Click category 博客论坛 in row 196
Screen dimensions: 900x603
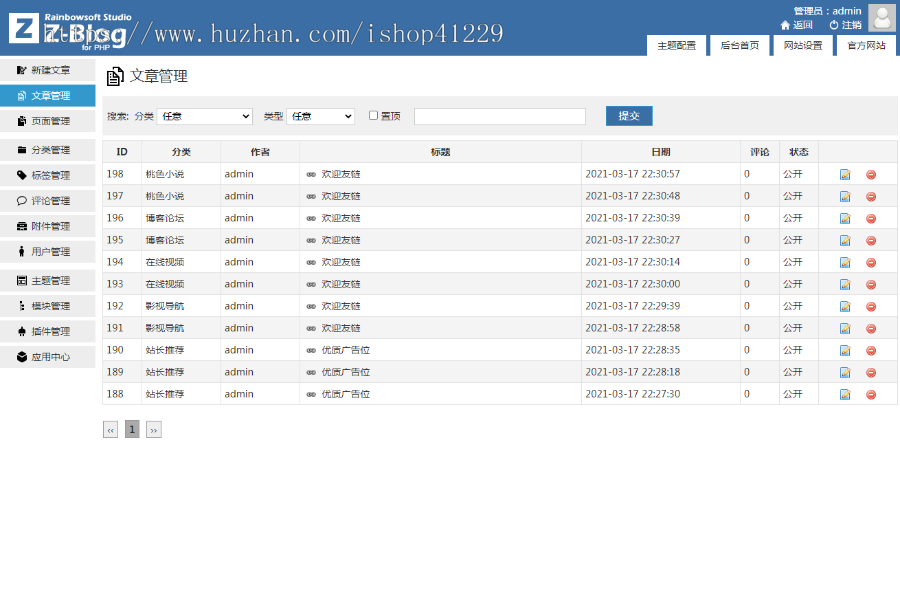click(x=165, y=218)
